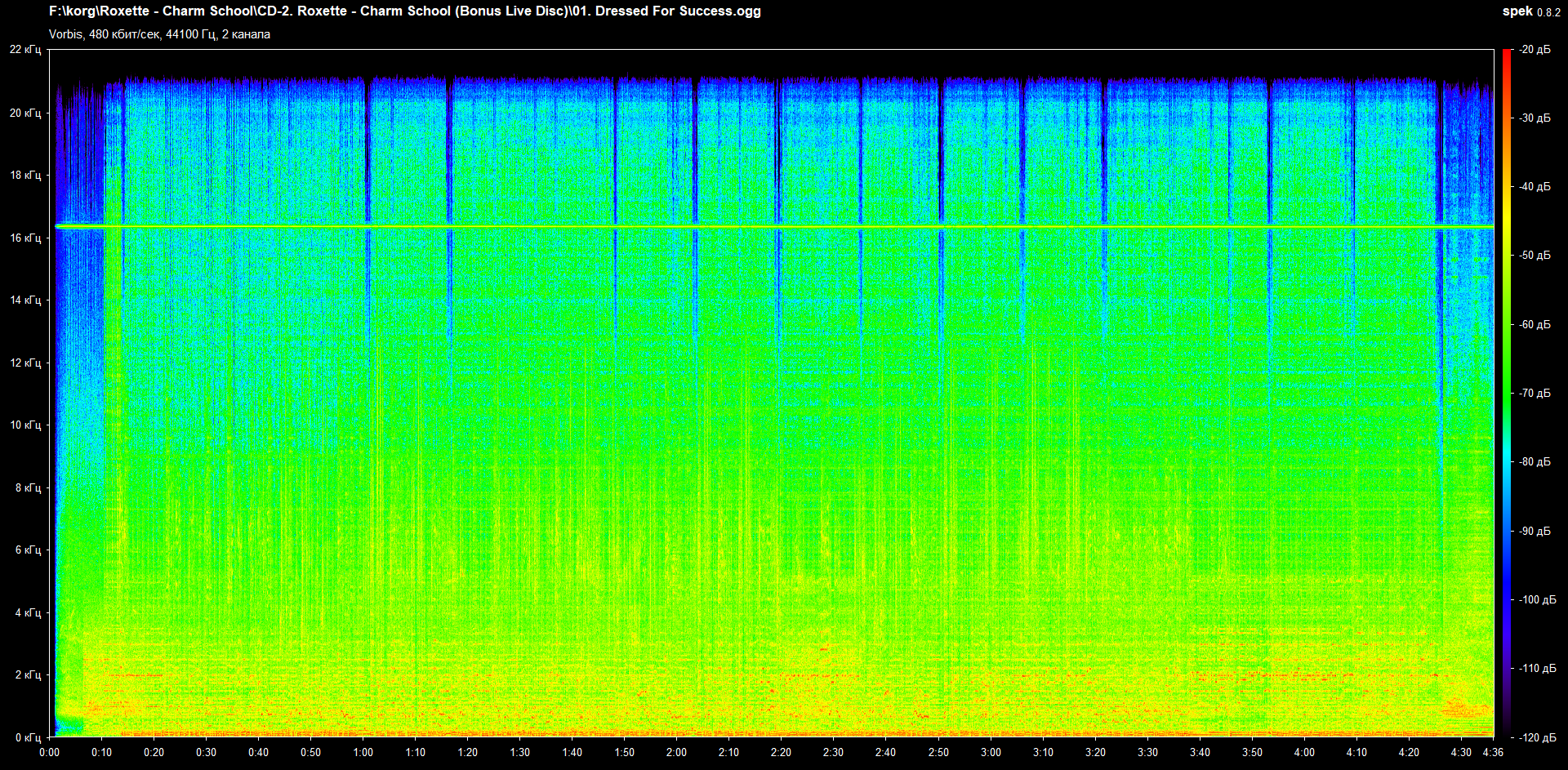
Task: Click the Vorbis codec info line
Action: pyautogui.click(x=159, y=34)
